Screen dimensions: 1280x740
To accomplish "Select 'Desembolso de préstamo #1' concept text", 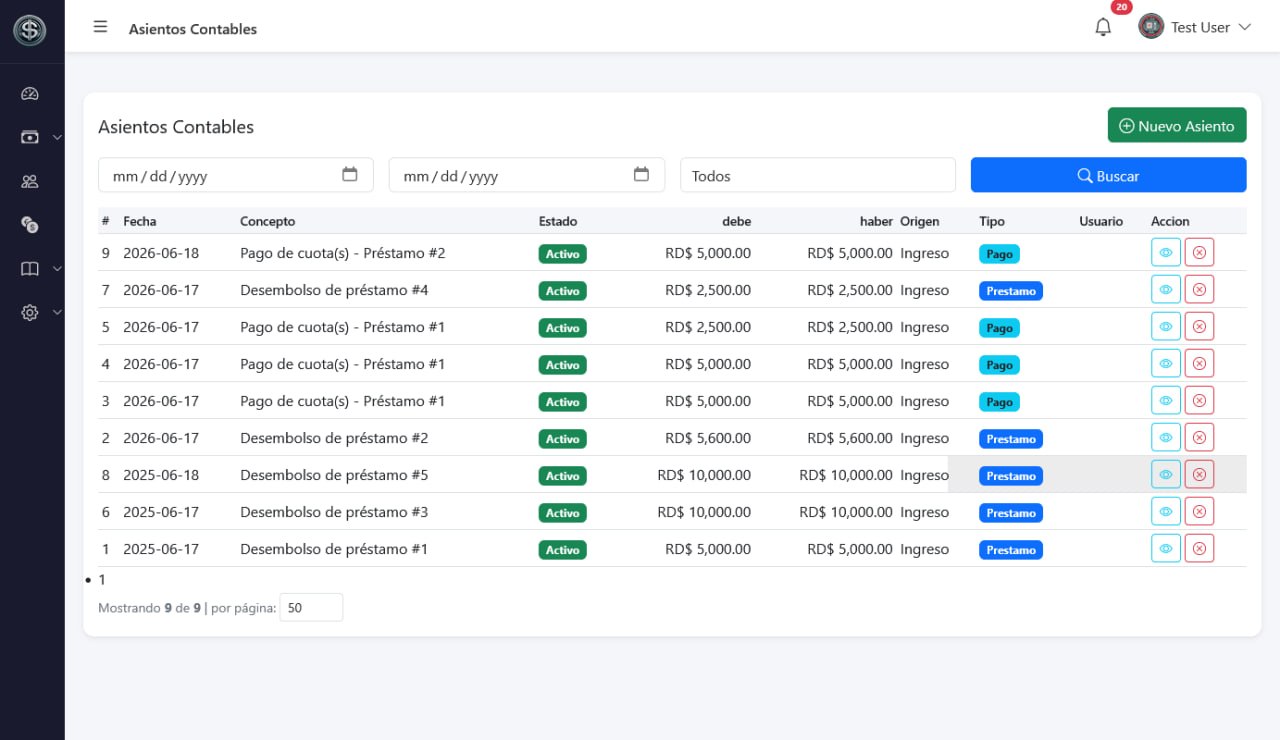I will point(334,549).
